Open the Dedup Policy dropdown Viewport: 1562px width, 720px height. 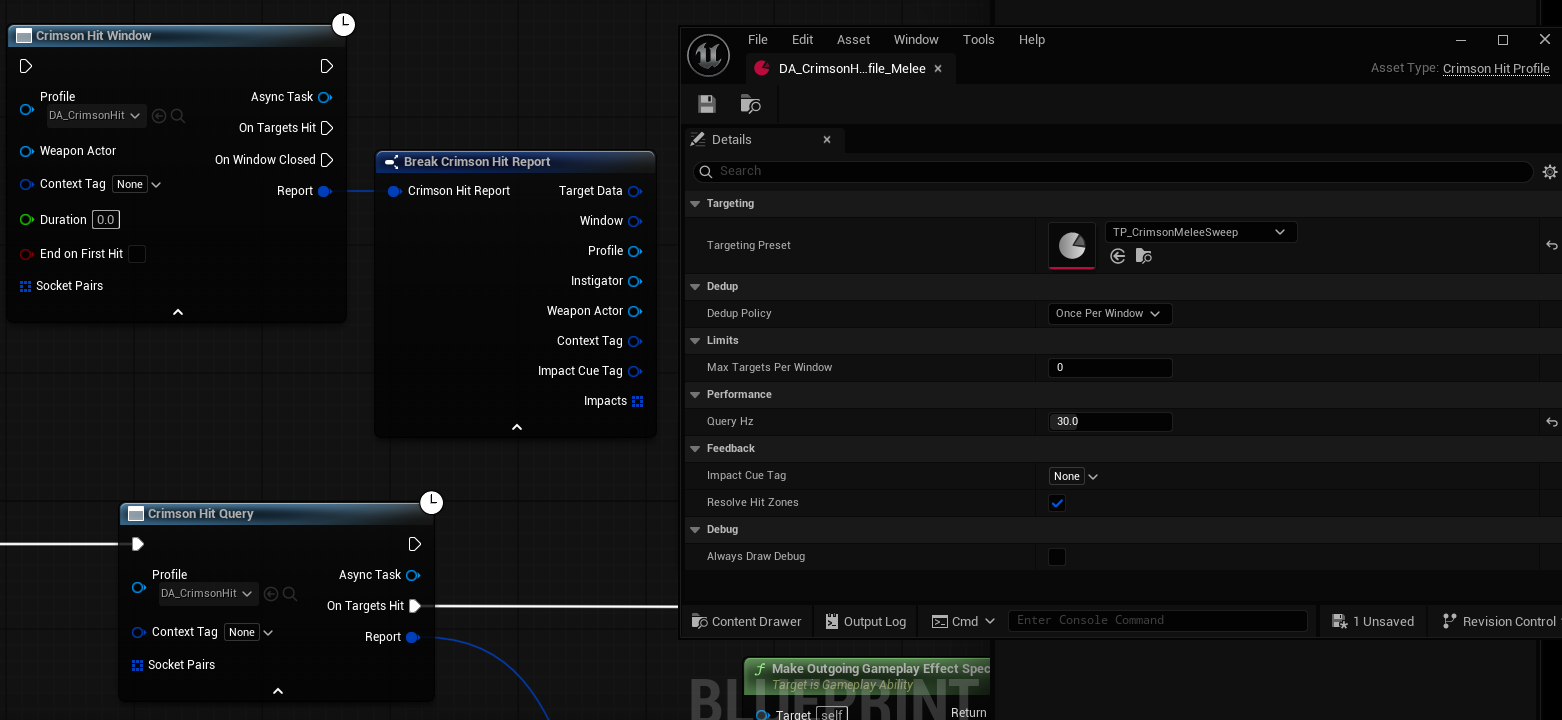click(1110, 314)
